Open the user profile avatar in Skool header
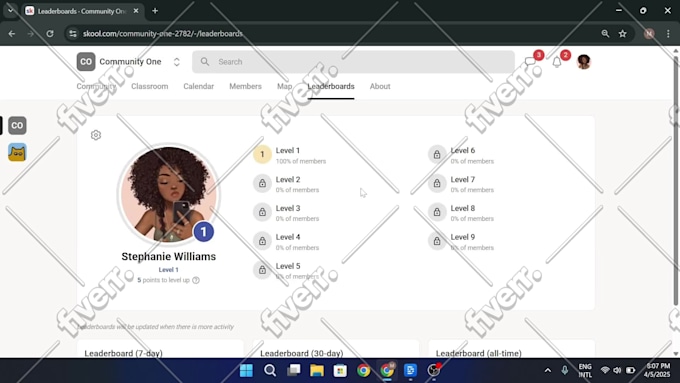The width and height of the screenshot is (680, 383). 584,62
